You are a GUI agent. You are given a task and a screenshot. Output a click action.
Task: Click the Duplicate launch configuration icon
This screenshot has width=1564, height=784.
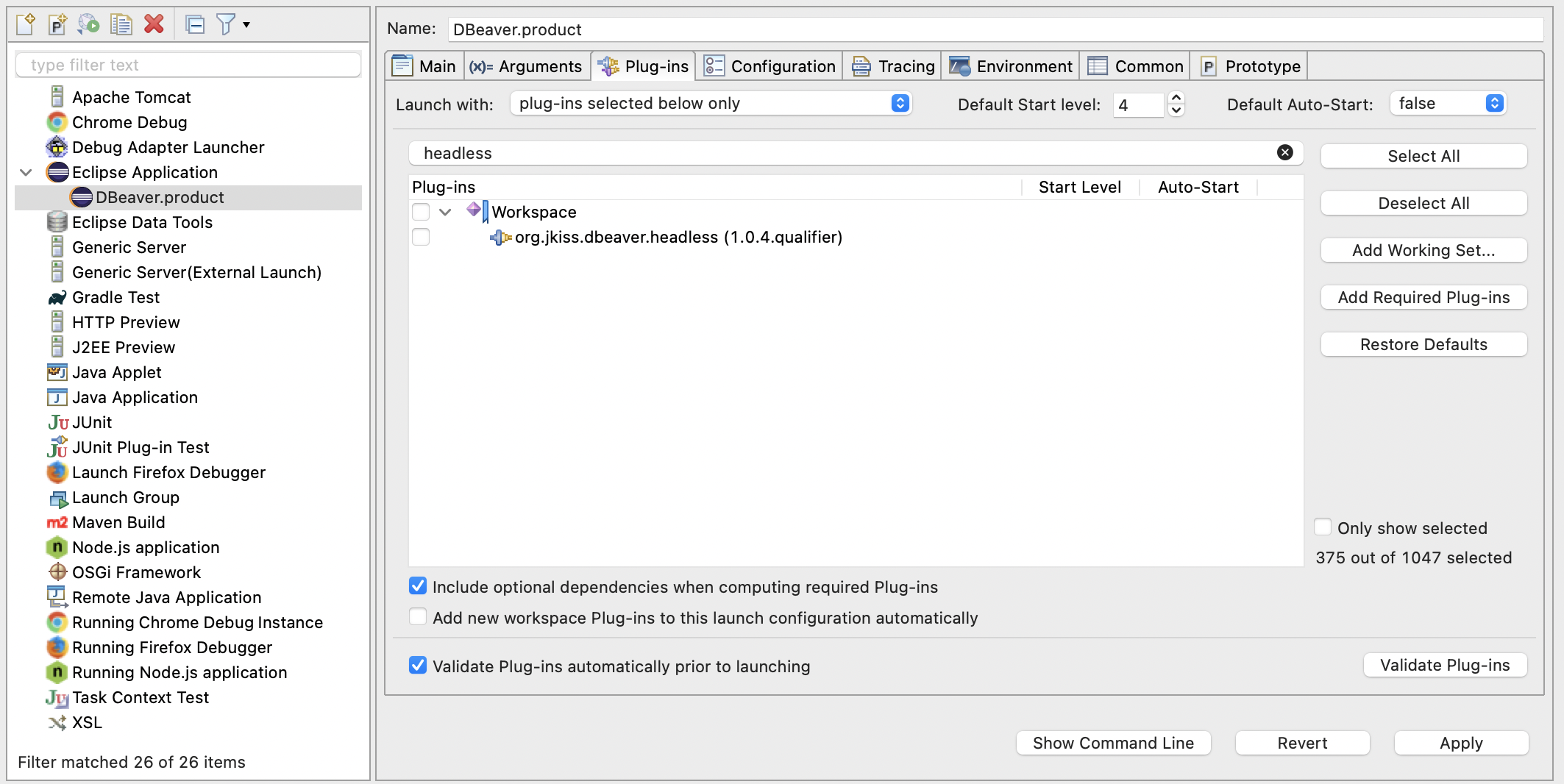[121, 24]
